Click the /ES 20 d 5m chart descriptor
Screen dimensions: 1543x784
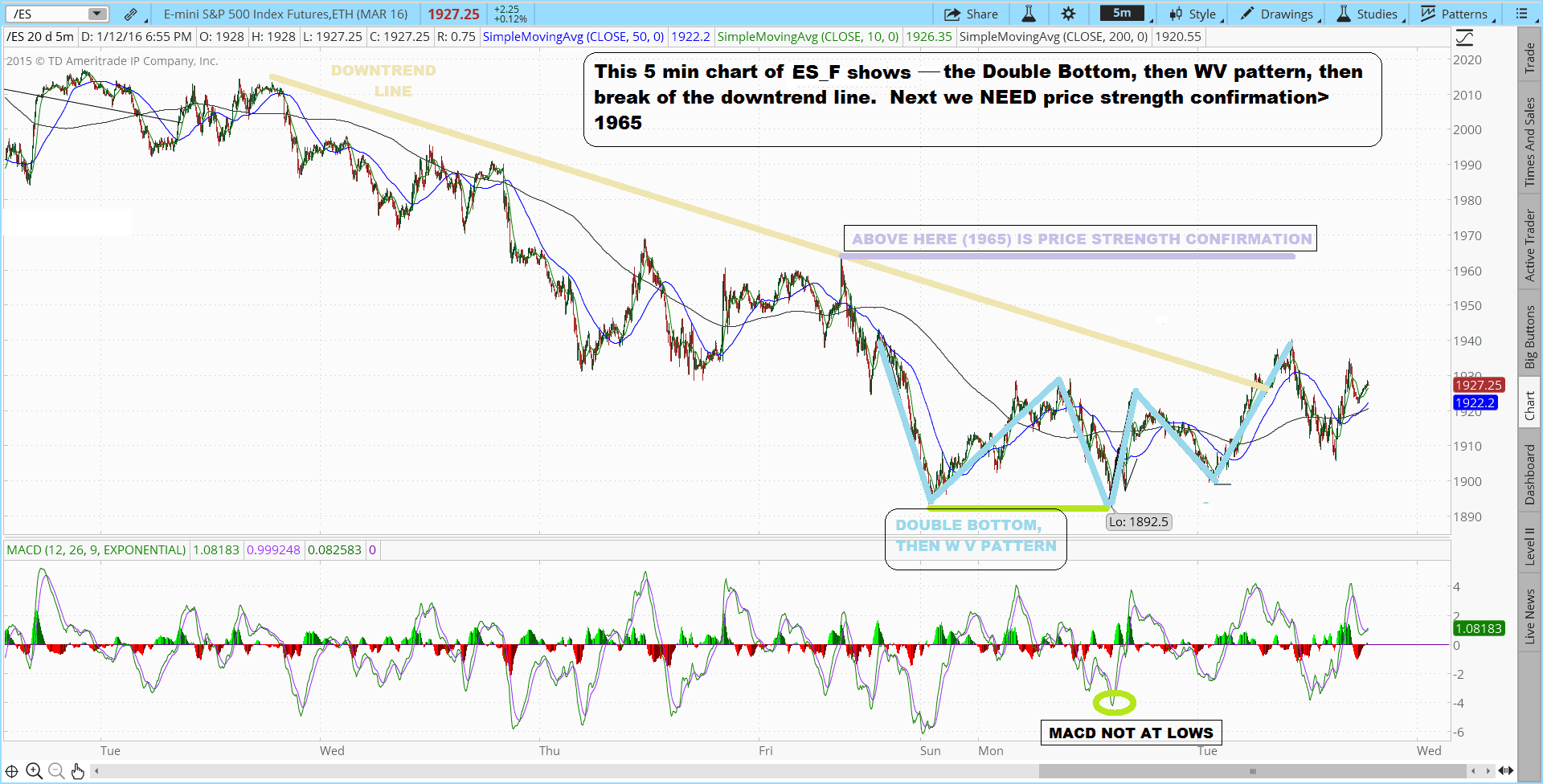[40, 37]
